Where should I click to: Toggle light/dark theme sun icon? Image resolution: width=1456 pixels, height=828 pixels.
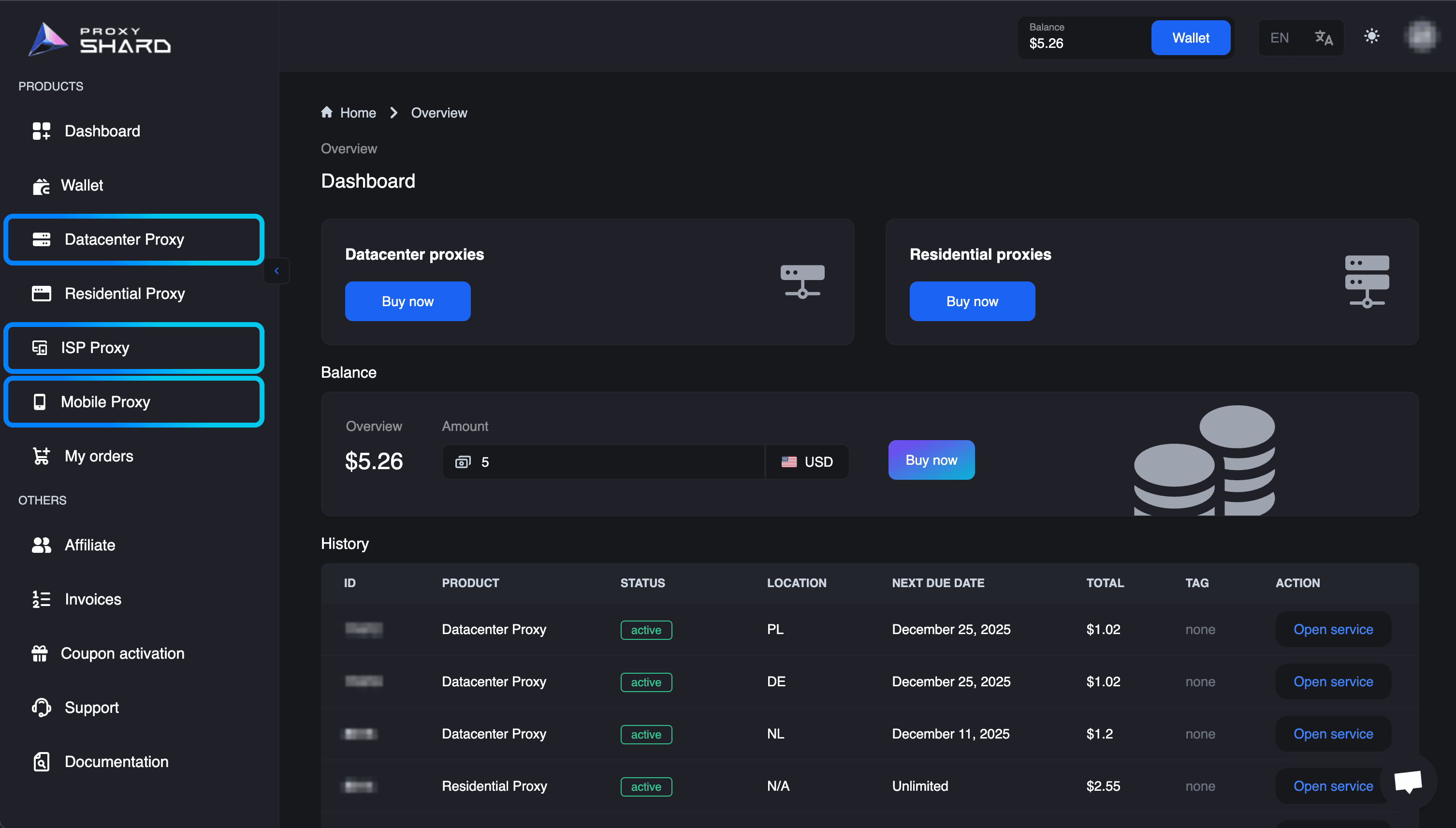pyautogui.click(x=1371, y=37)
